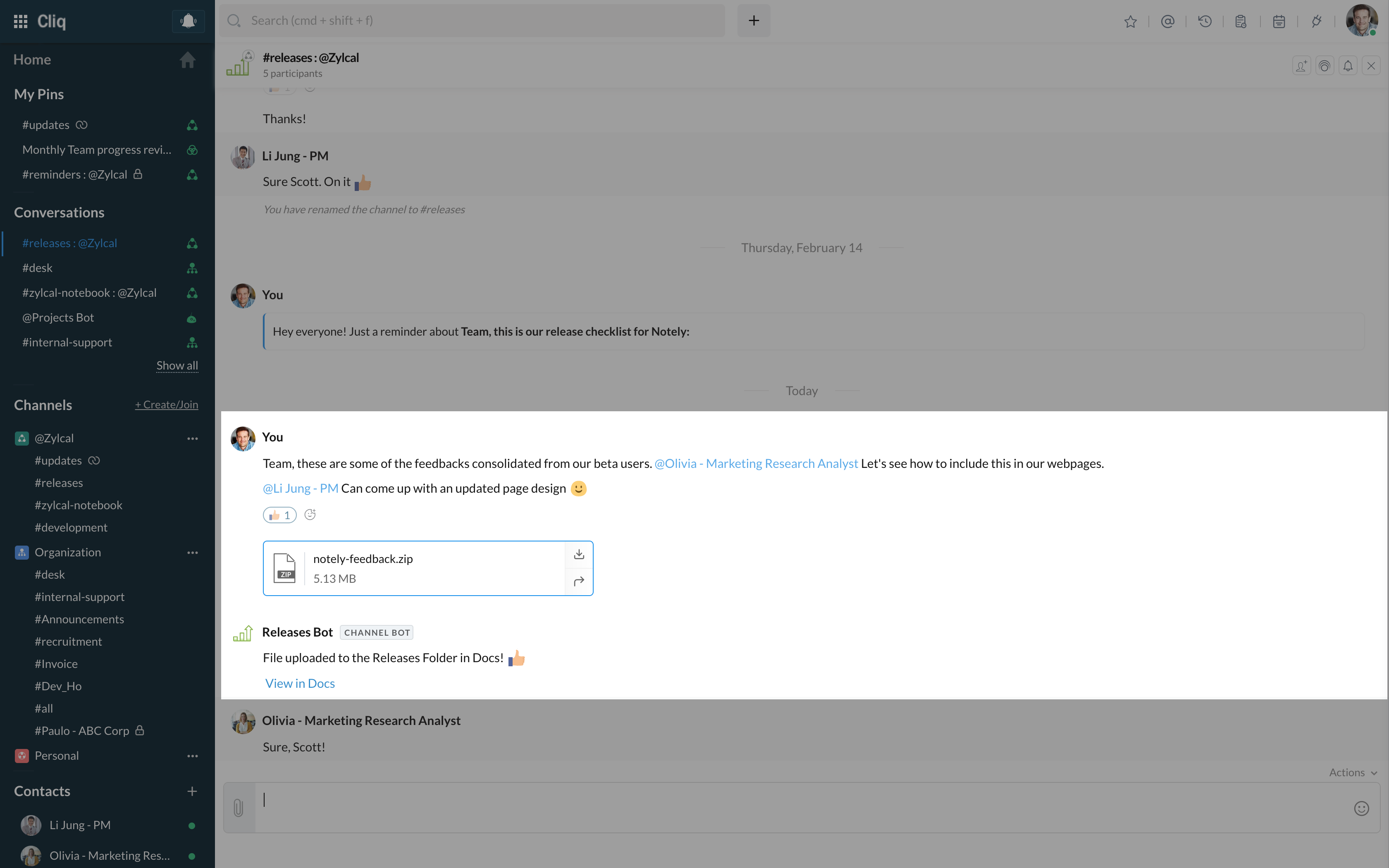Toggle the notification bell beside Cliq logo

point(188,21)
